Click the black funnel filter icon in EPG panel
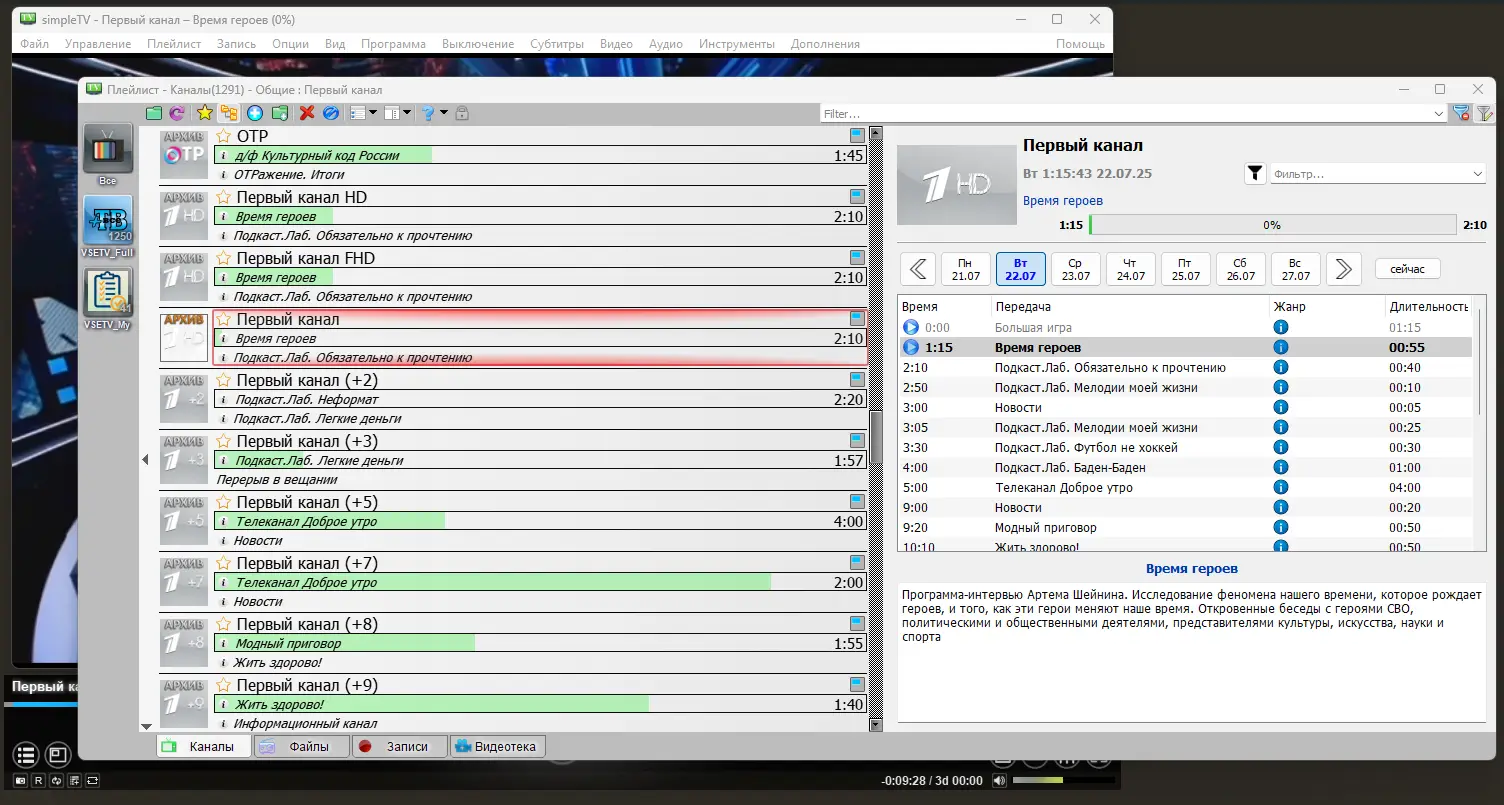This screenshot has width=1504, height=805. (1255, 173)
